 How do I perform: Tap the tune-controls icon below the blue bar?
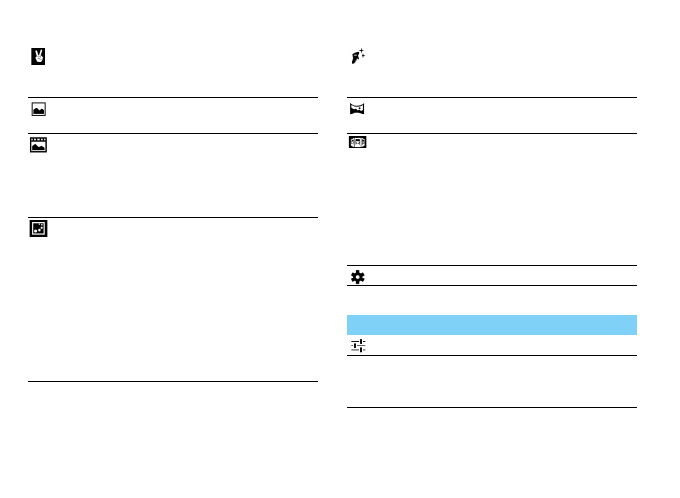pos(357,345)
